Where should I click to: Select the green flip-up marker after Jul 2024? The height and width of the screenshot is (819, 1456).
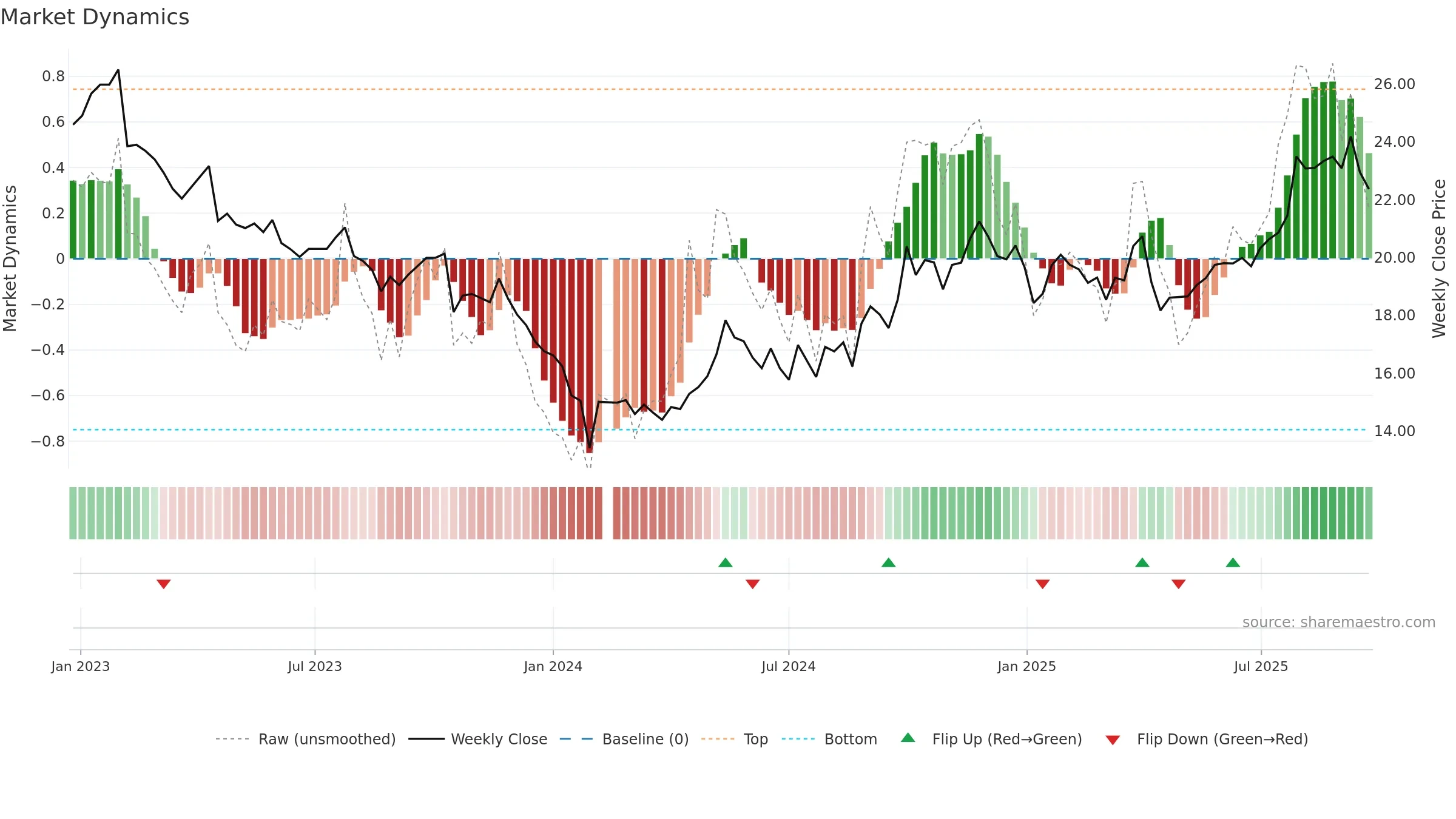pyautogui.click(x=889, y=562)
